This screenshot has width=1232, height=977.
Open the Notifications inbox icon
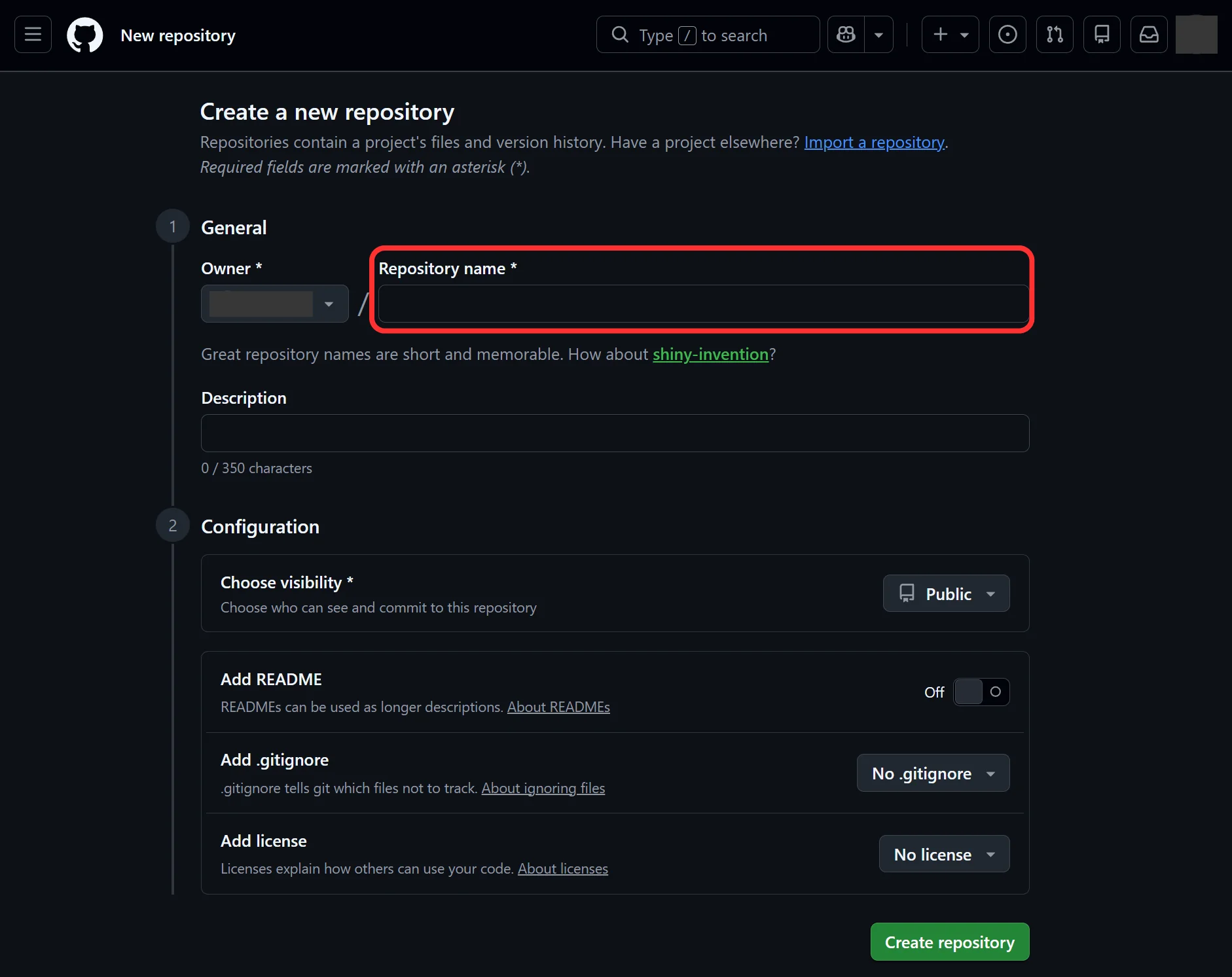coord(1149,34)
